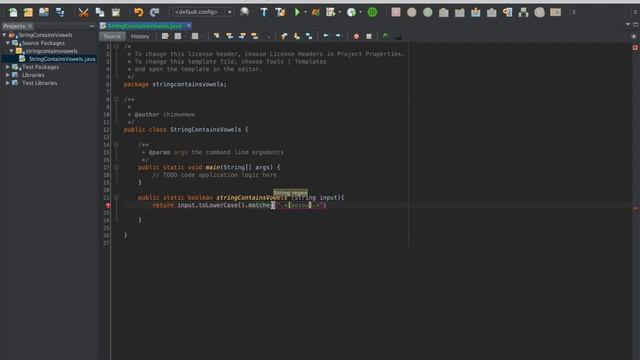Open the Run button dropdown arrow

click(305, 12)
